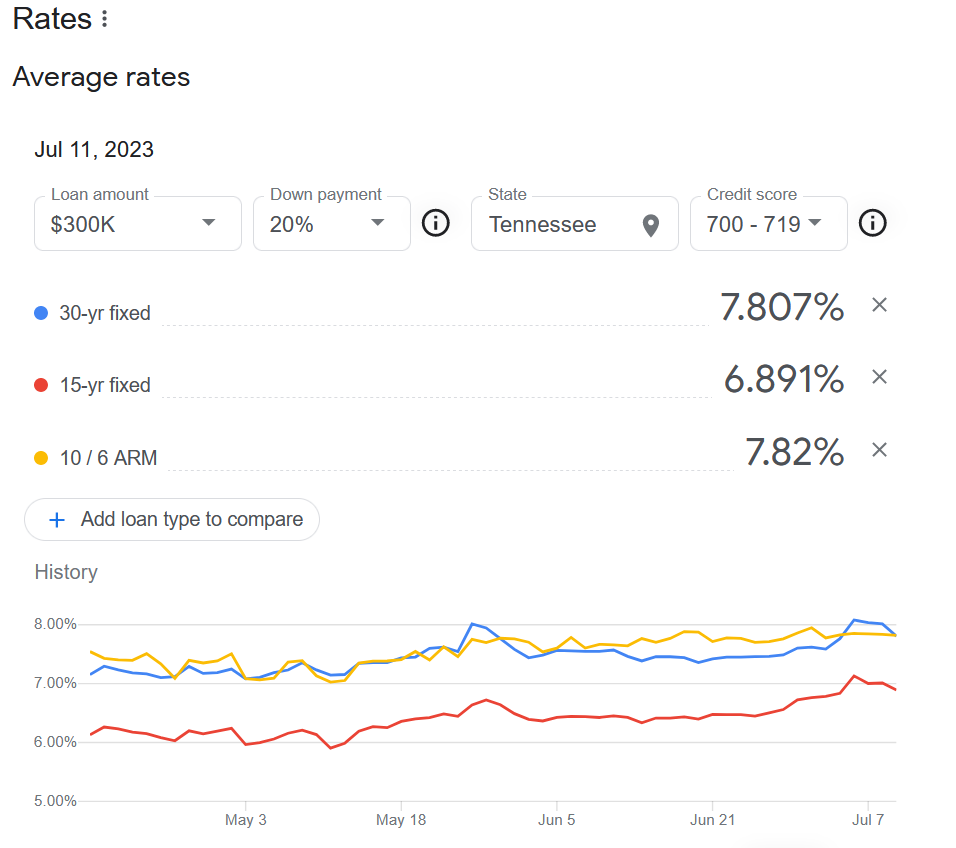This screenshot has width=956, height=848.
Task: Click the 30-yr fixed label
Action: click(105, 313)
